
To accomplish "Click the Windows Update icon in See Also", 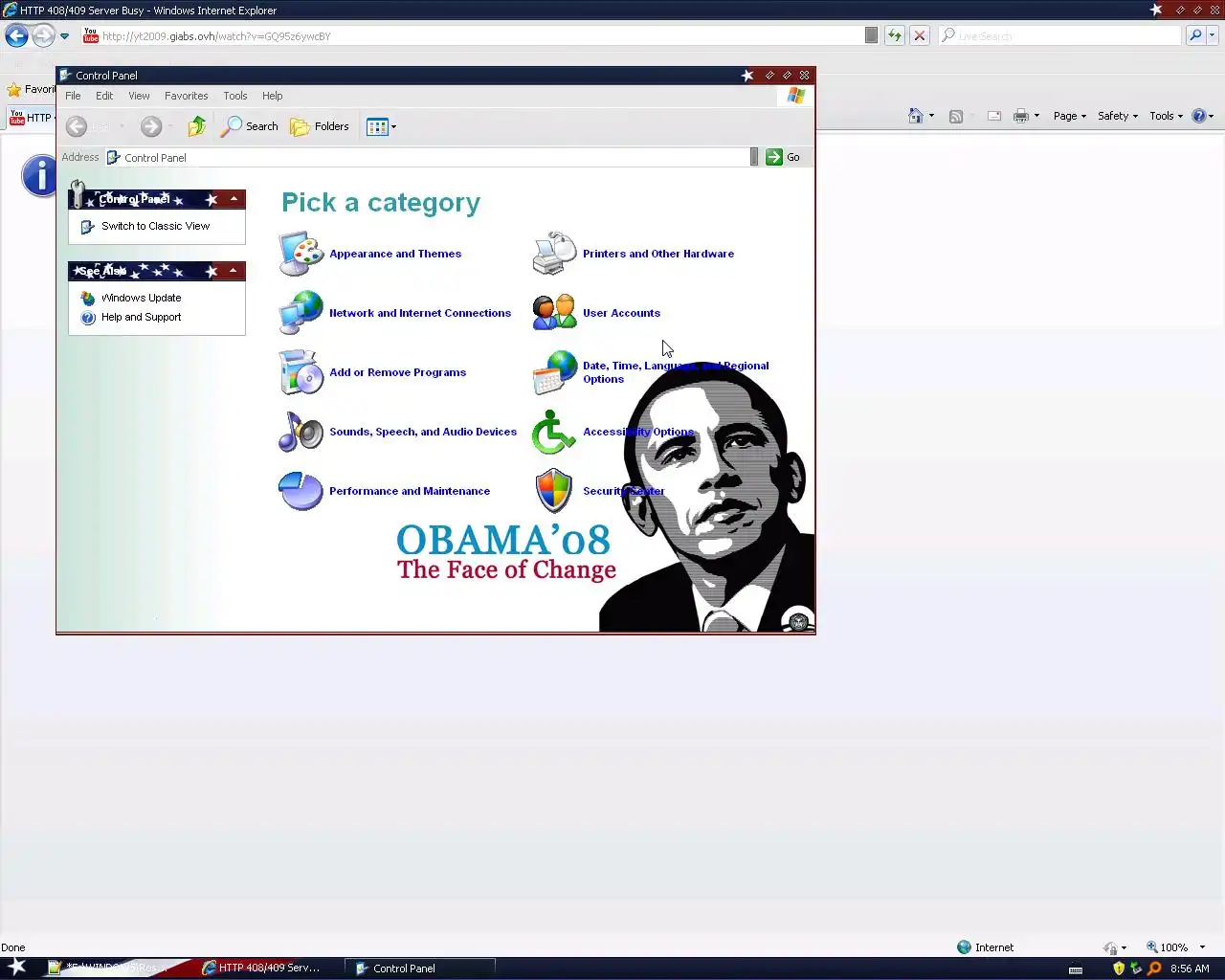I will coord(88,298).
